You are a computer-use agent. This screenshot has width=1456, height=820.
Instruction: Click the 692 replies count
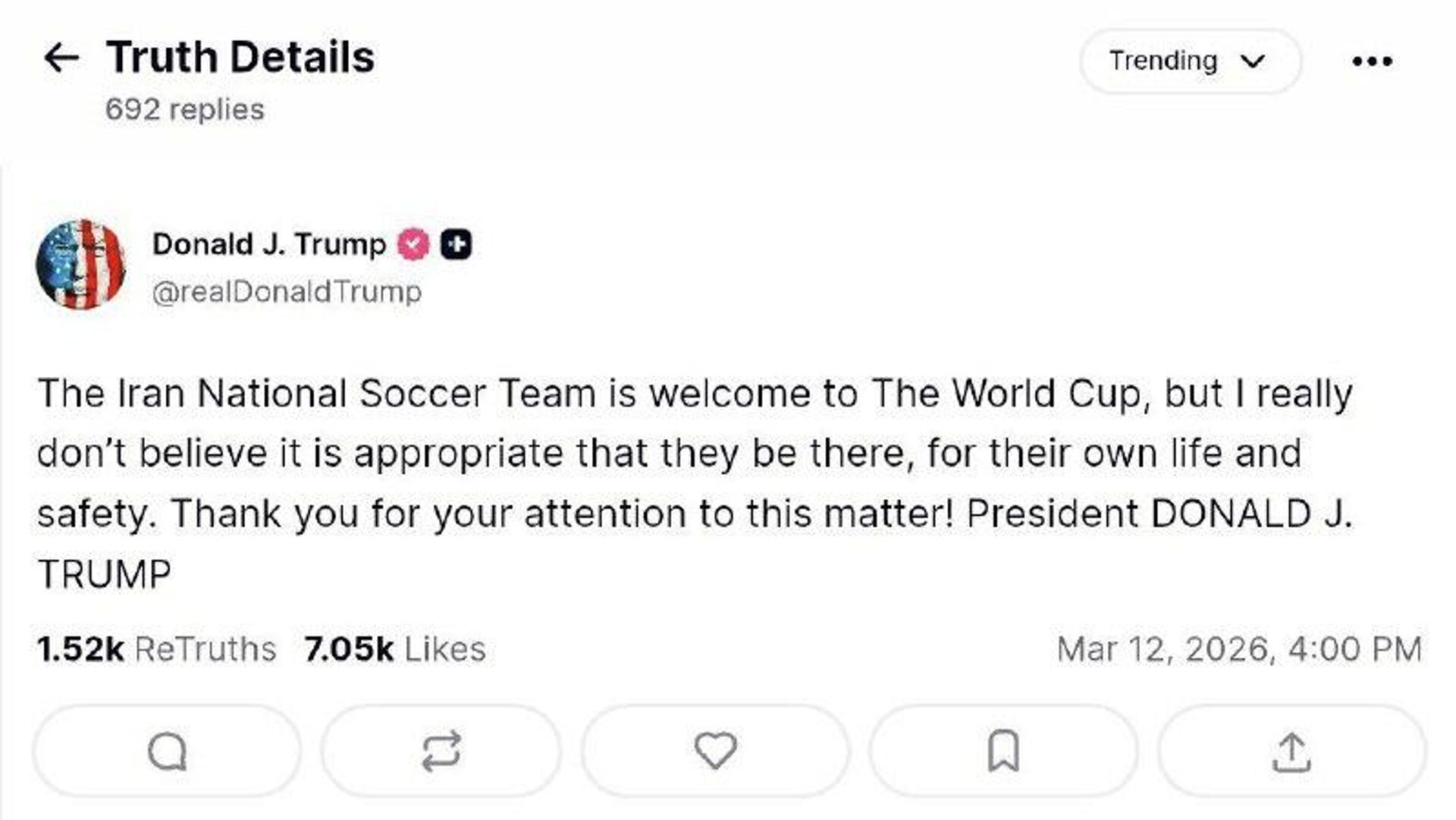coord(184,110)
